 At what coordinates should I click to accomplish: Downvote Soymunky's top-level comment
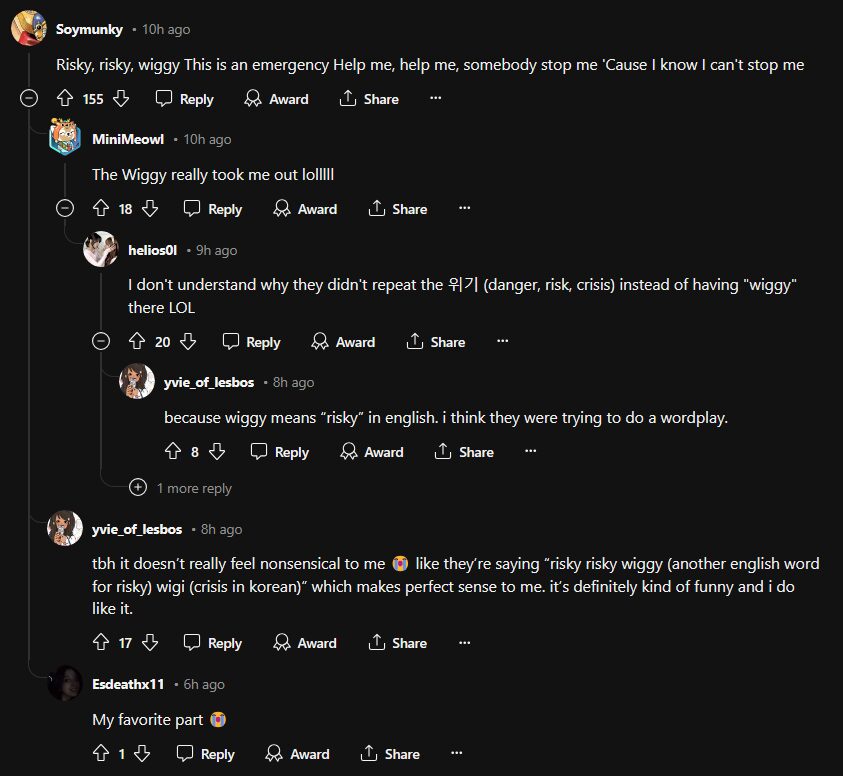click(x=121, y=99)
